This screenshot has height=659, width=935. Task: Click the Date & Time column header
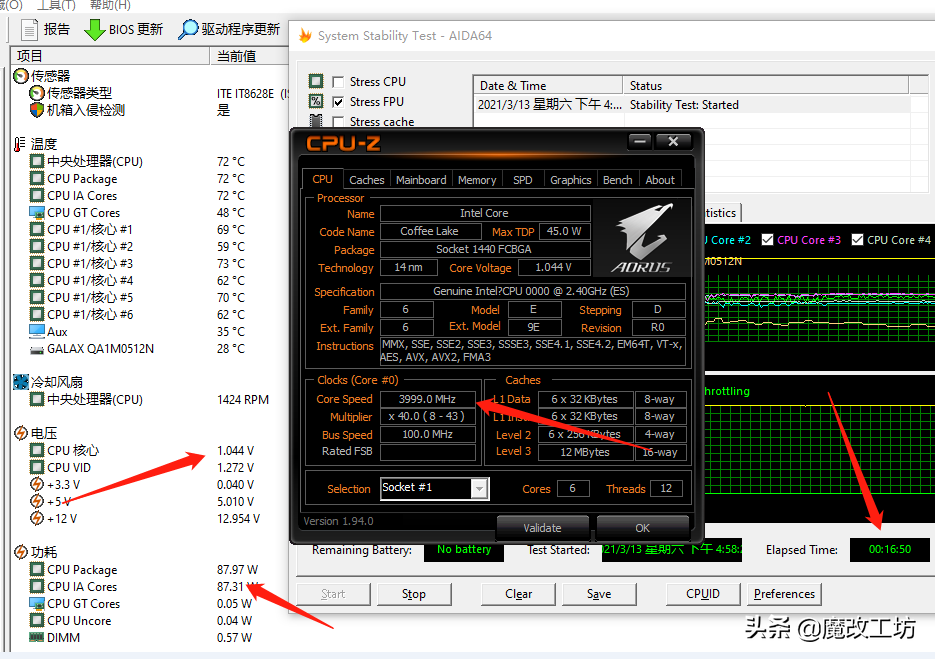point(548,85)
